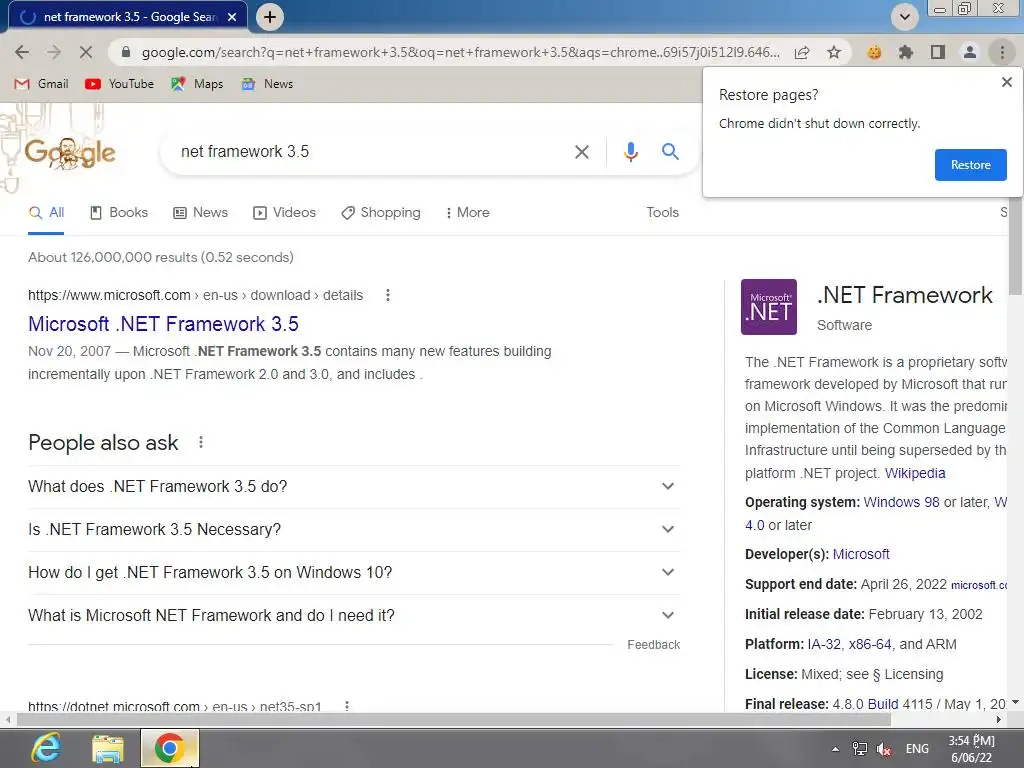Viewport: 1024px width, 768px height.
Task: Click the share page icon in address bar
Action: click(x=802, y=53)
